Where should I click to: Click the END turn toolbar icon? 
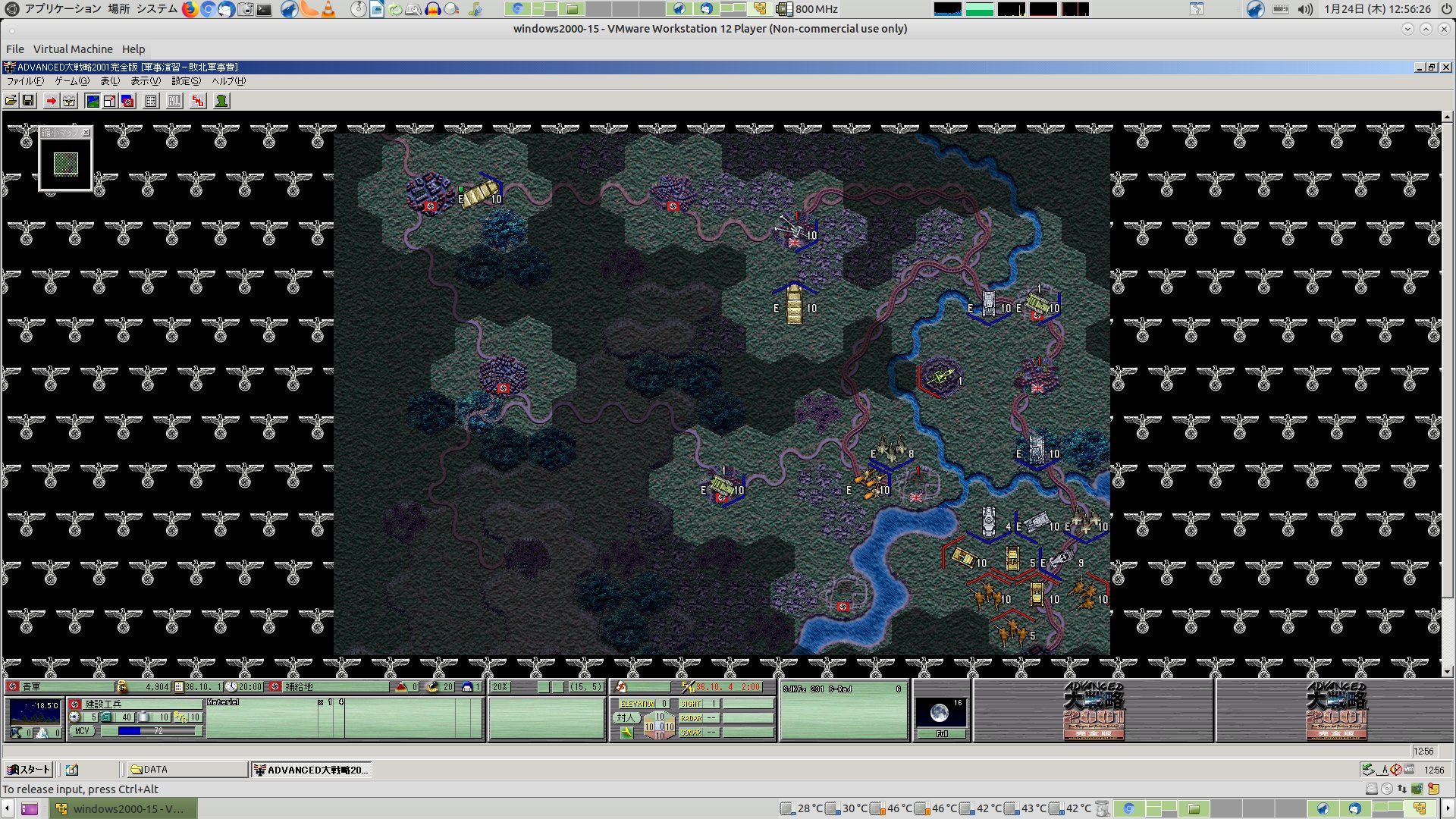[x=198, y=101]
